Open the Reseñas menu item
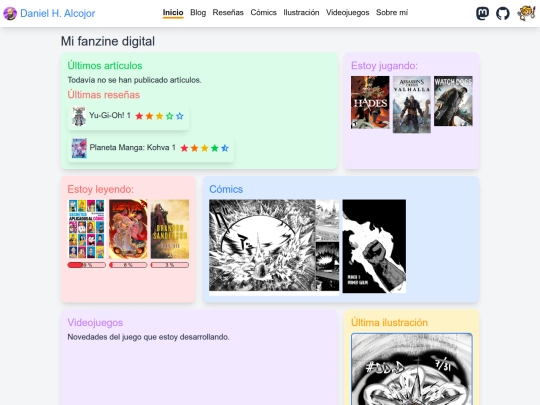 (228, 13)
